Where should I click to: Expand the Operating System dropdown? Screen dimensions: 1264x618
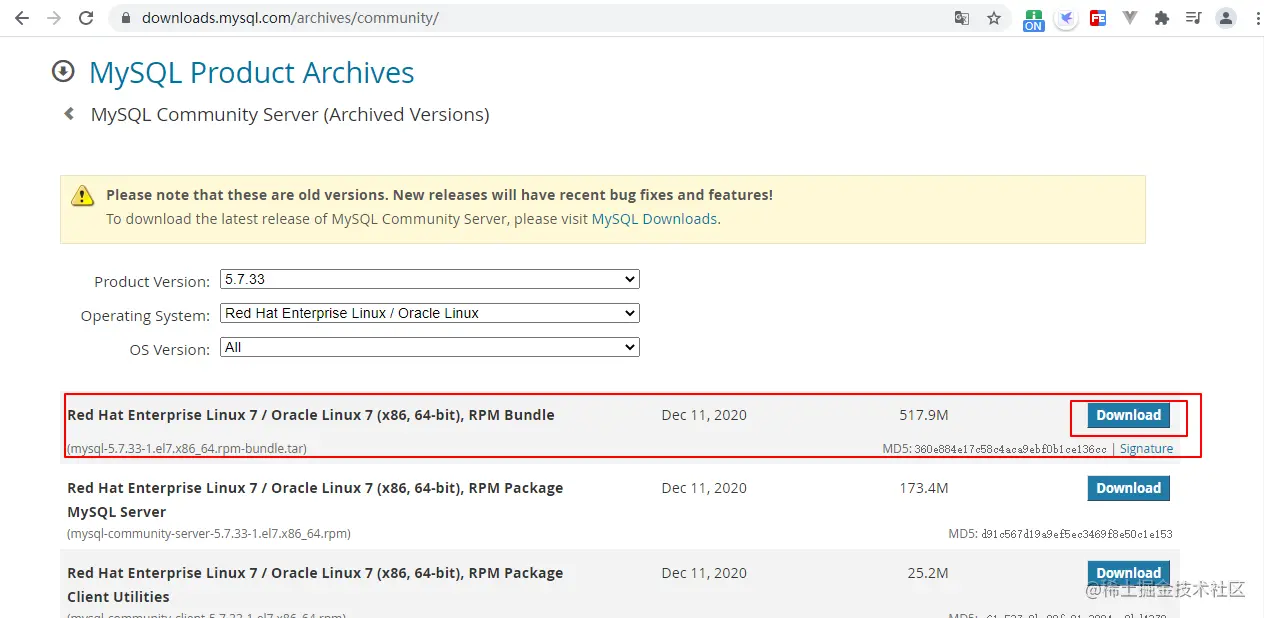430,313
